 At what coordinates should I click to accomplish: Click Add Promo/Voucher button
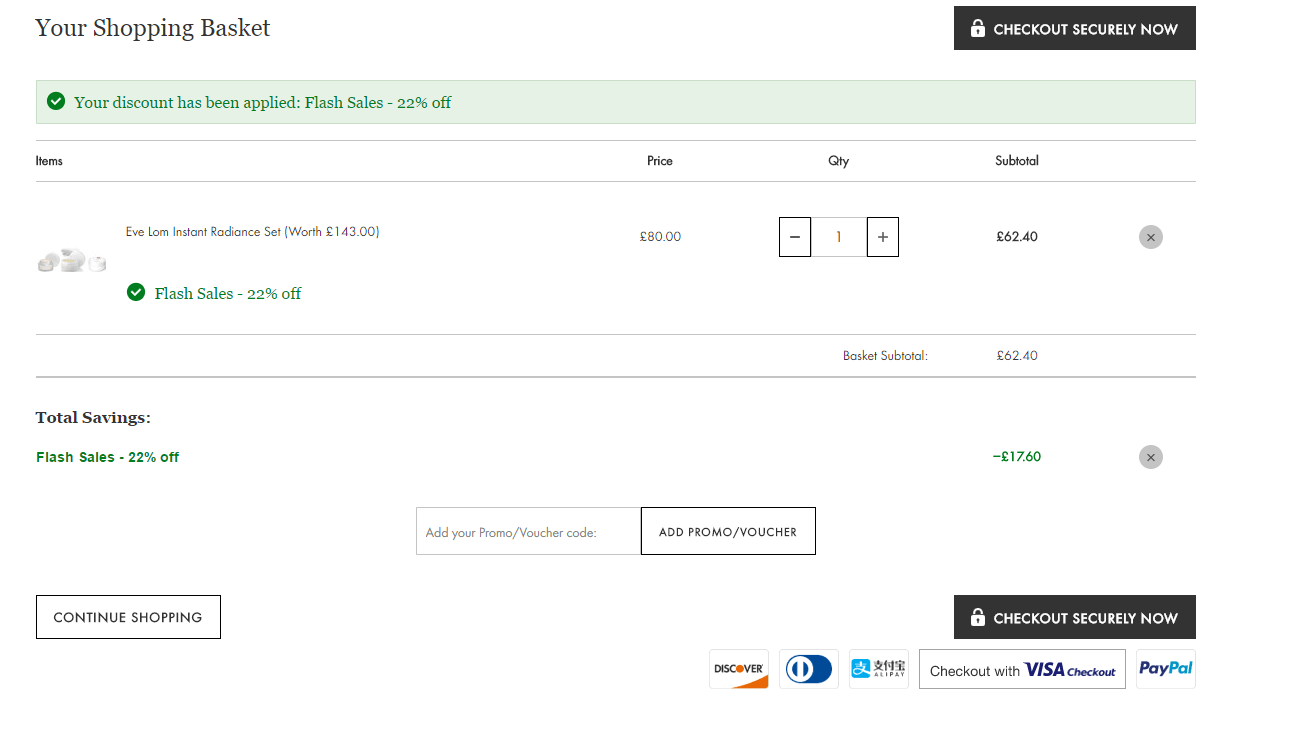coord(728,531)
